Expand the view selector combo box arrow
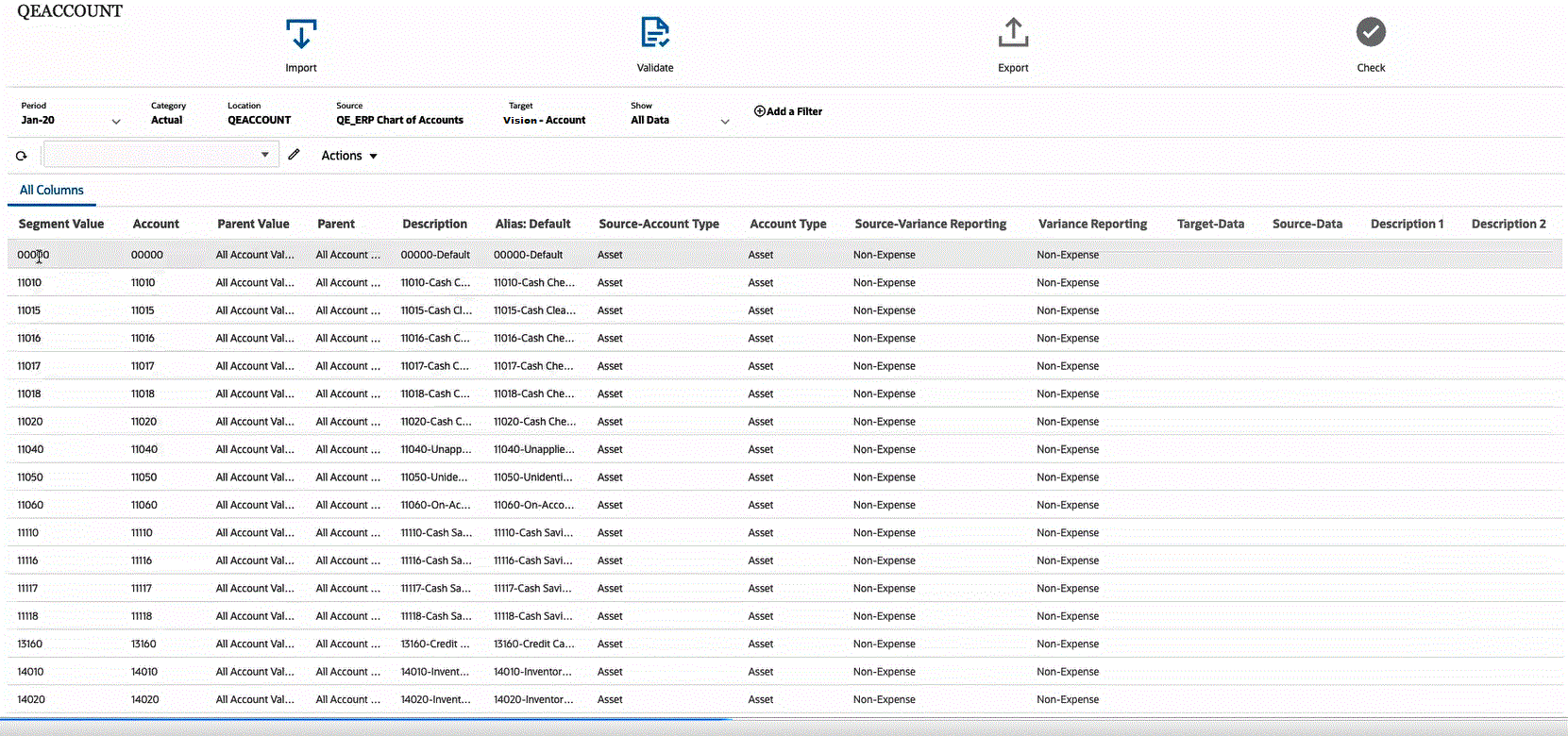 [265, 155]
